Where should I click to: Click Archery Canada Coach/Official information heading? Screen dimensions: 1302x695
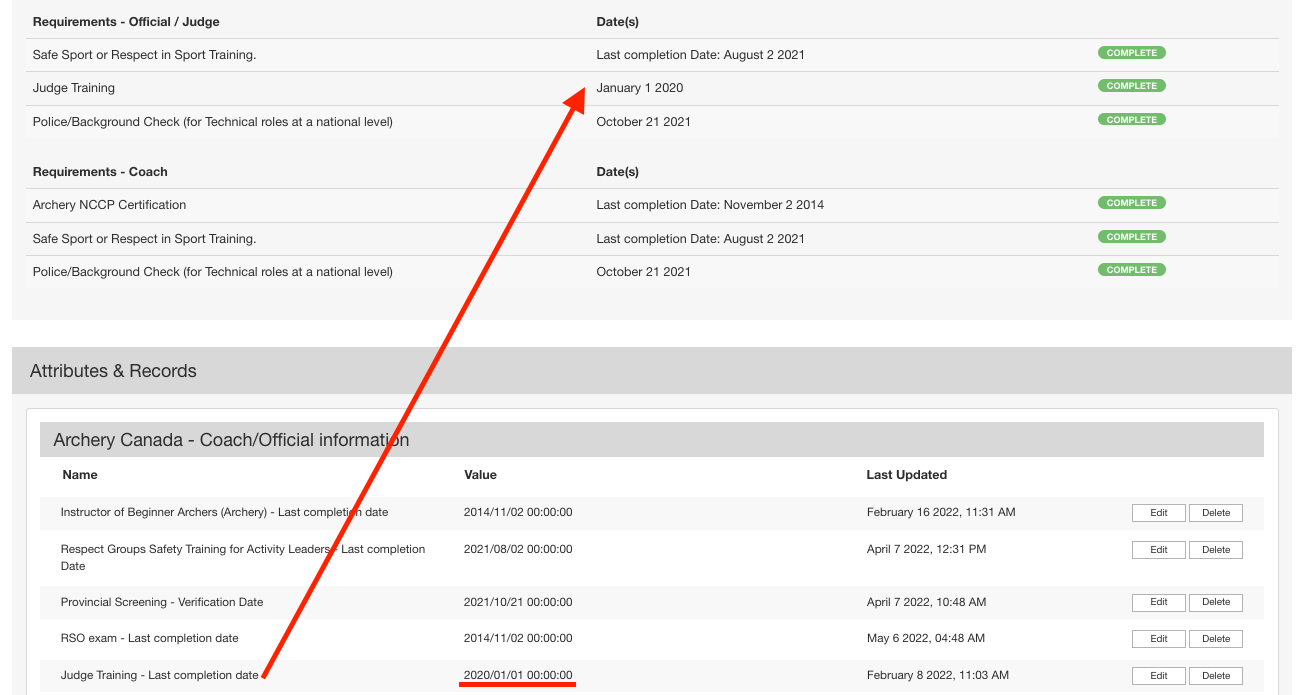231,440
